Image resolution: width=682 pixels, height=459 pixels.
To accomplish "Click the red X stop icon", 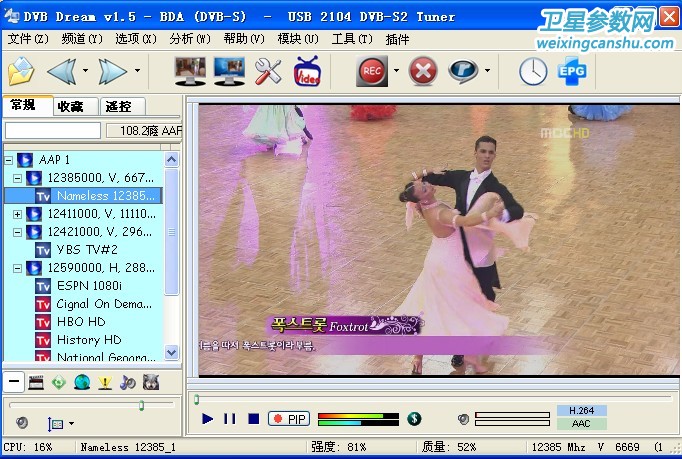I will pos(424,71).
